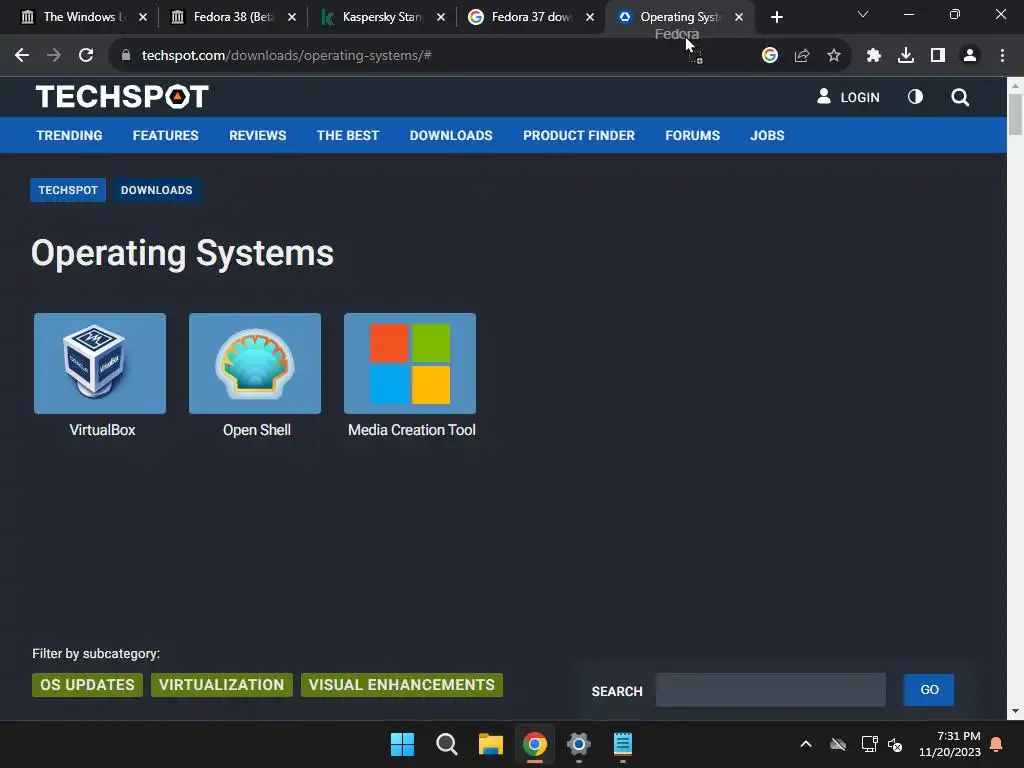Click the TechSpot logo
Viewport: 1024px width, 768px height.
pyautogui.click(x=122, y=97)
